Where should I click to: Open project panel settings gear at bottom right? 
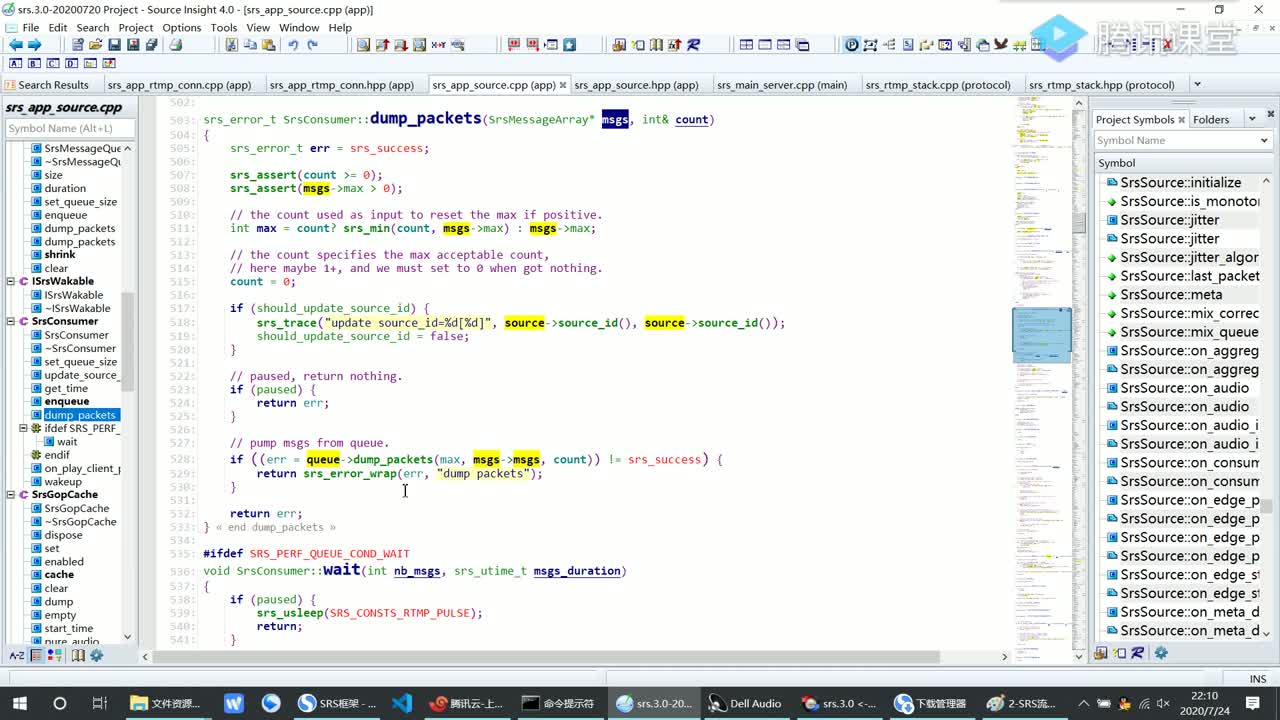[1161, 653]
